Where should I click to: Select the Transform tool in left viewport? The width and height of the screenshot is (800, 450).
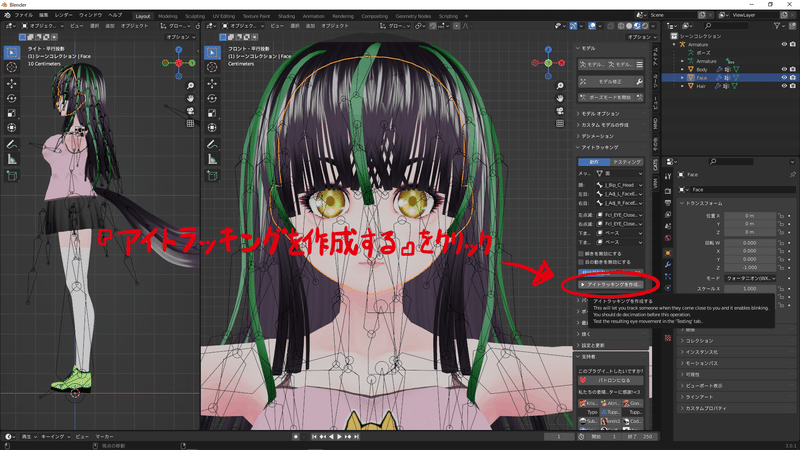click(x=12, y=128)
